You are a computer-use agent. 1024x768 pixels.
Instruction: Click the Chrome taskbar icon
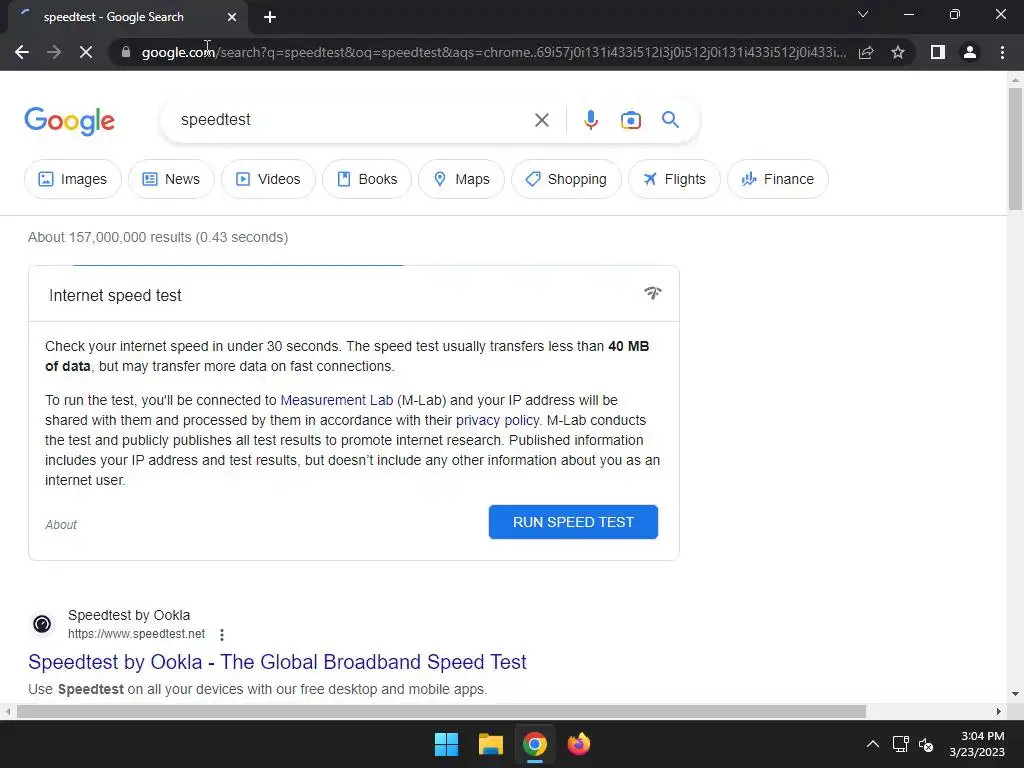click(x=534, y=744)
